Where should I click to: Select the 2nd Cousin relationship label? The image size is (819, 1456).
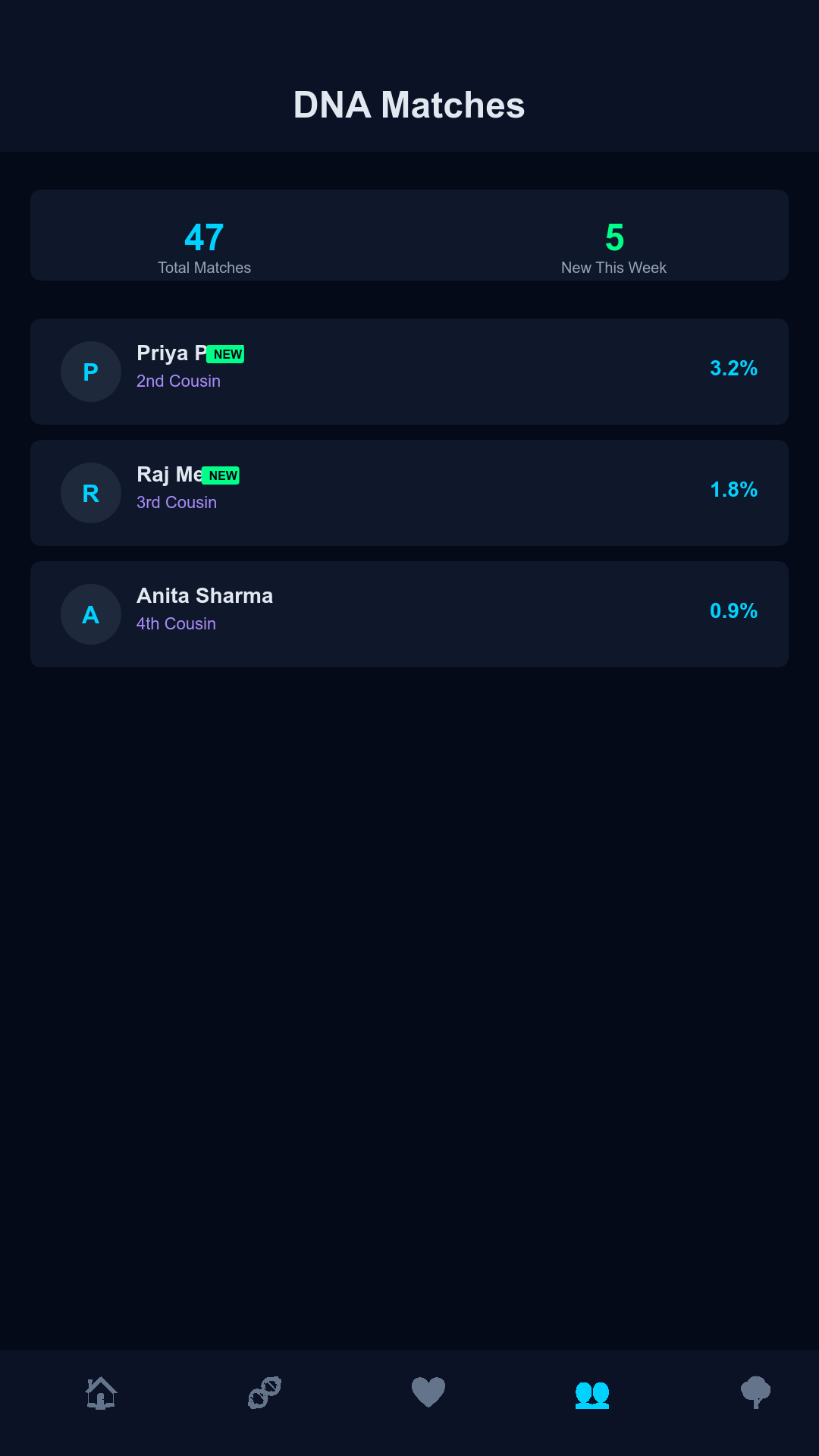tap(178, 381)
